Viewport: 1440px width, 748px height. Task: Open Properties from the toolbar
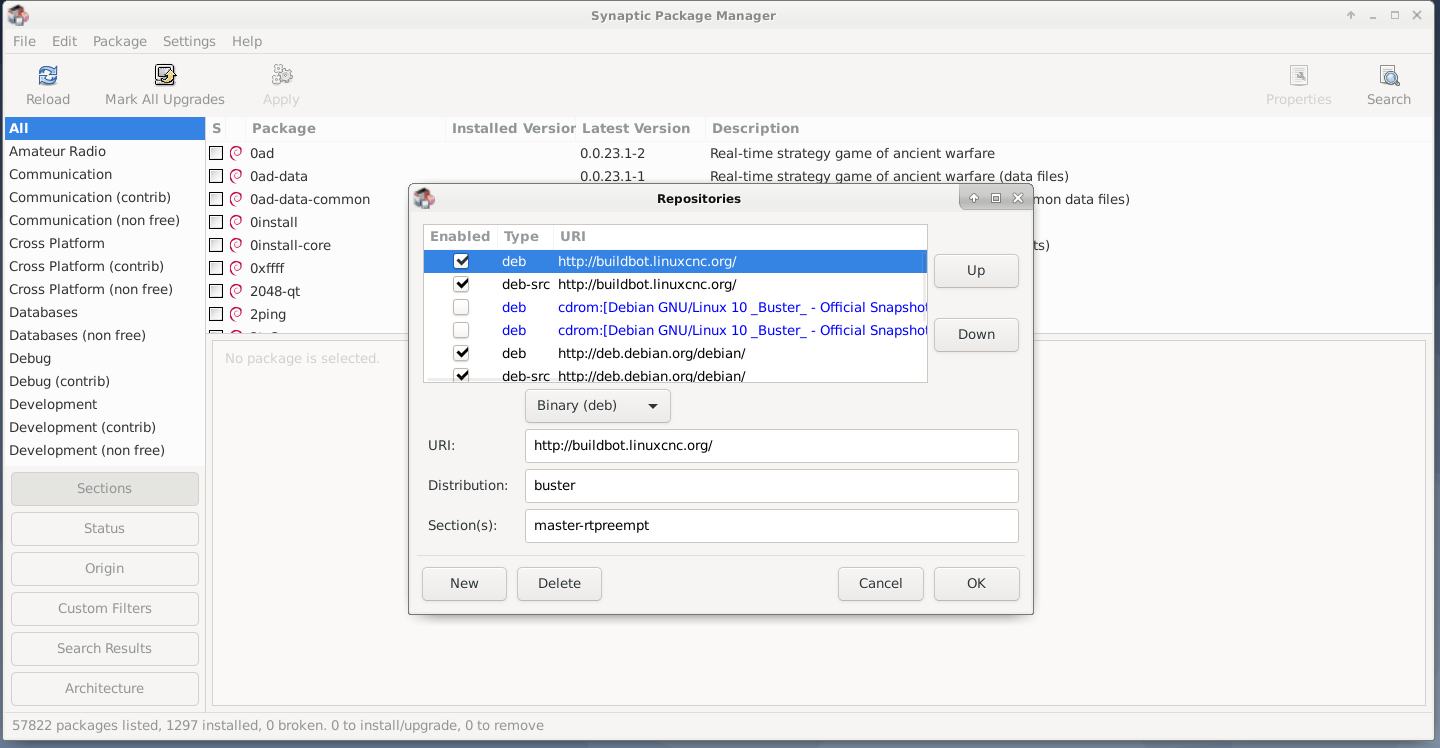[1299, 75]
